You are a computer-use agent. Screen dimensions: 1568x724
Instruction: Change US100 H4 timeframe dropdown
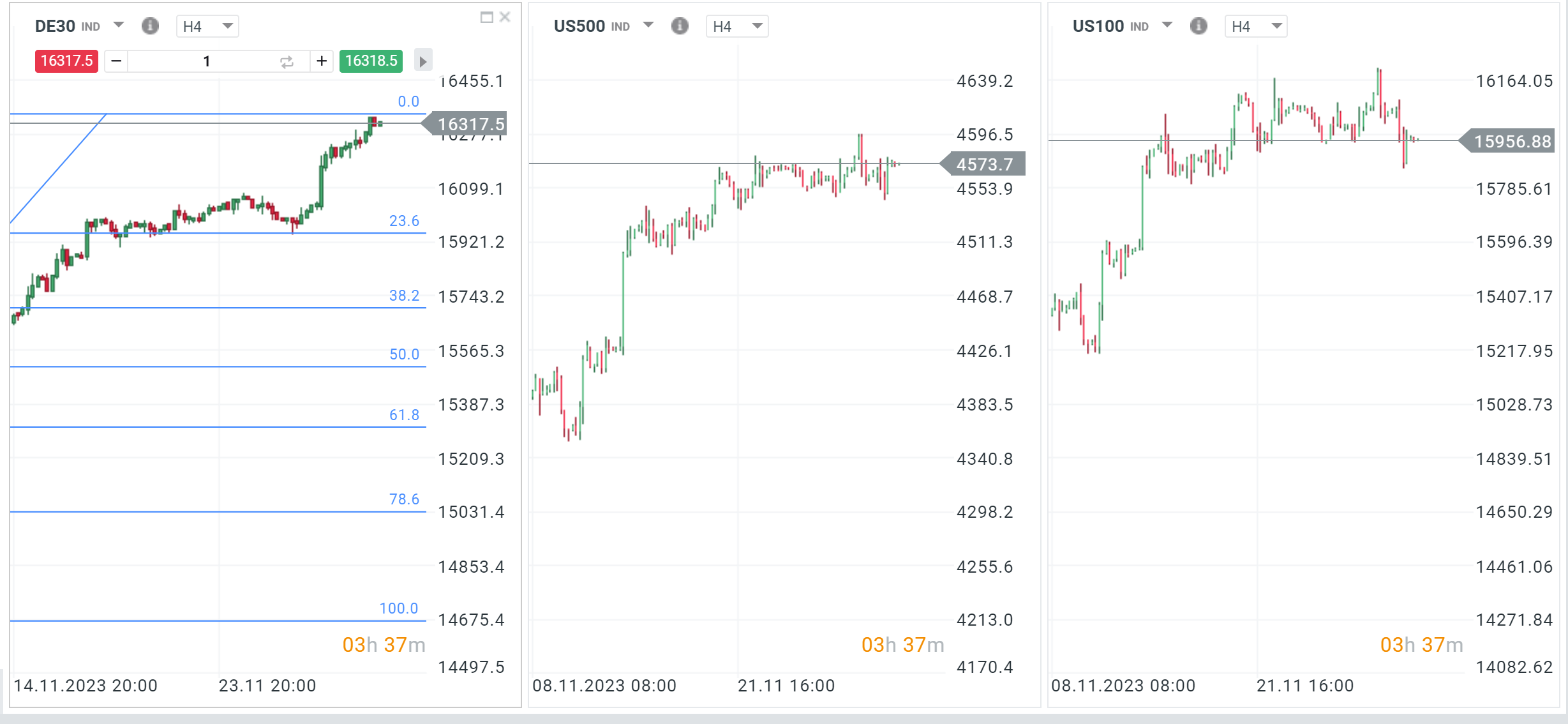[1256, 26]
